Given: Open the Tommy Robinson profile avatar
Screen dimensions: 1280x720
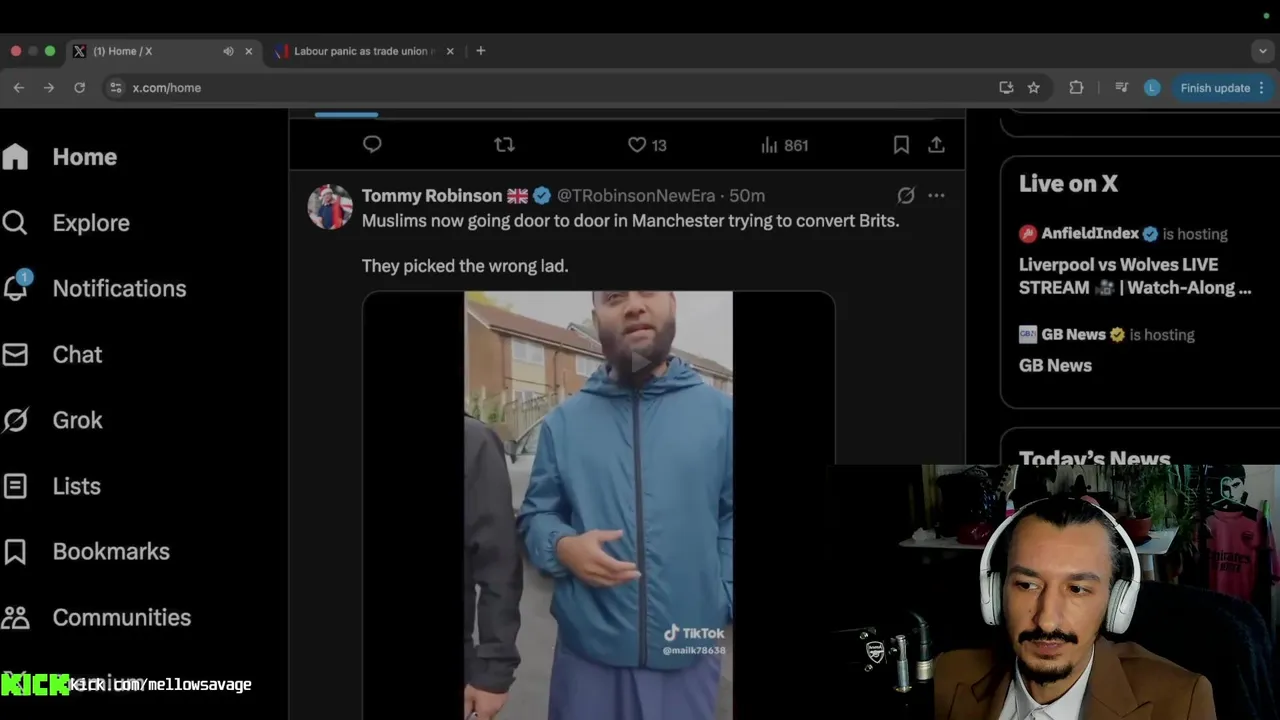Looking at the screenshot, I should [x=330, y=207].
